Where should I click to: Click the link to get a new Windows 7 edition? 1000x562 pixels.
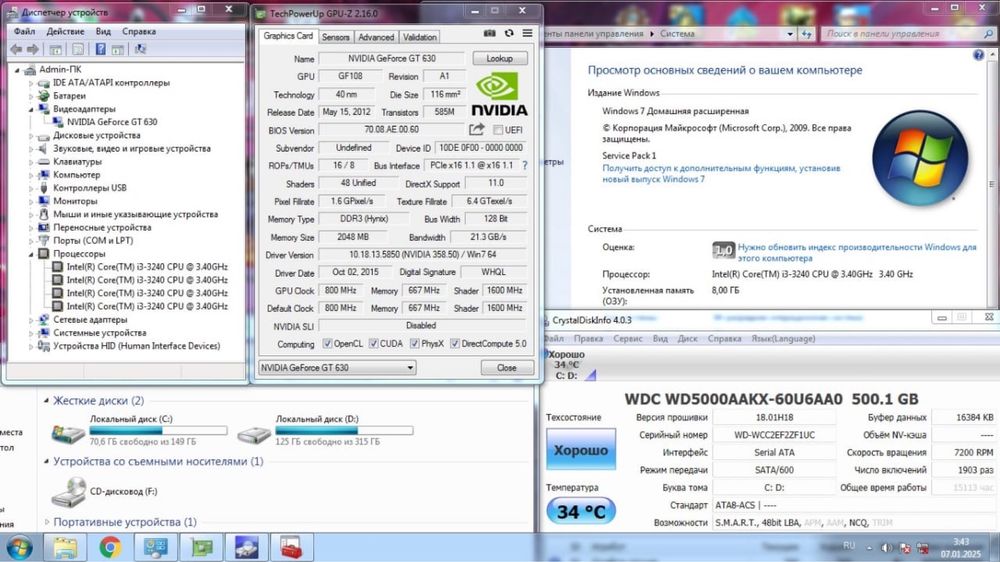(721, 174)
